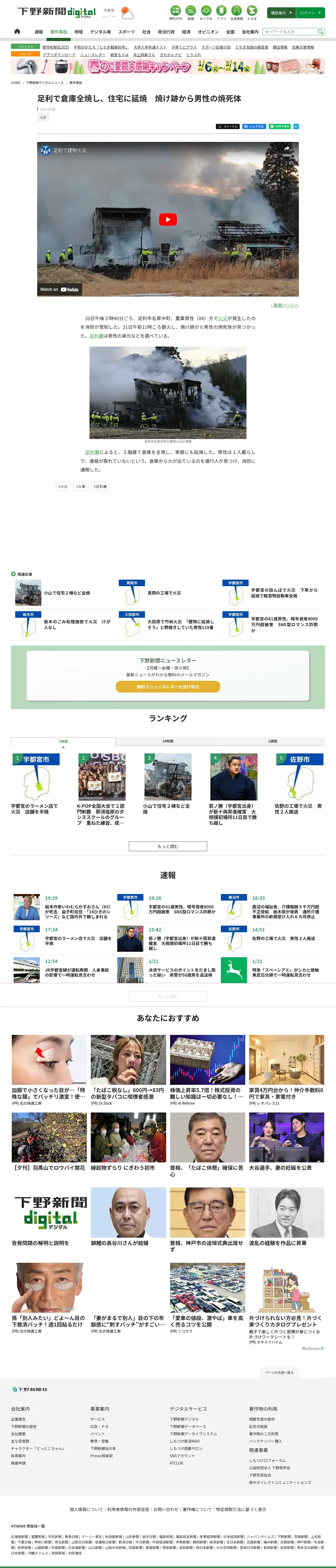Open 速報 item 佐野の工場で火災 男性２人搬送

click(284, 939)
